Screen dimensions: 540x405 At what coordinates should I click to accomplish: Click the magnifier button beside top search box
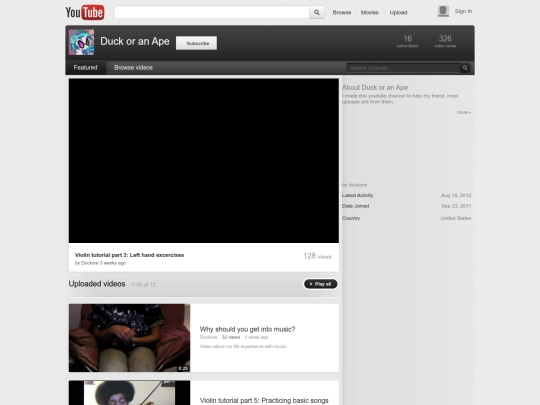(x=317, y=12)
